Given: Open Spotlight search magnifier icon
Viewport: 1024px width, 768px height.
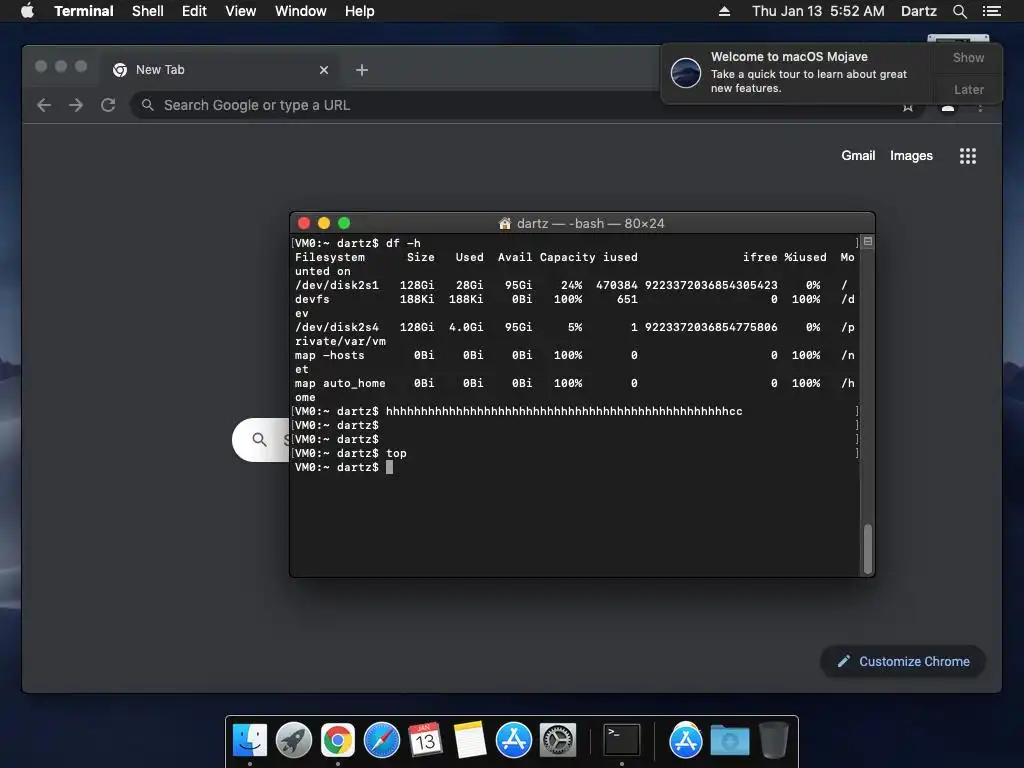Looking at the screenshot, I should 959,11.
